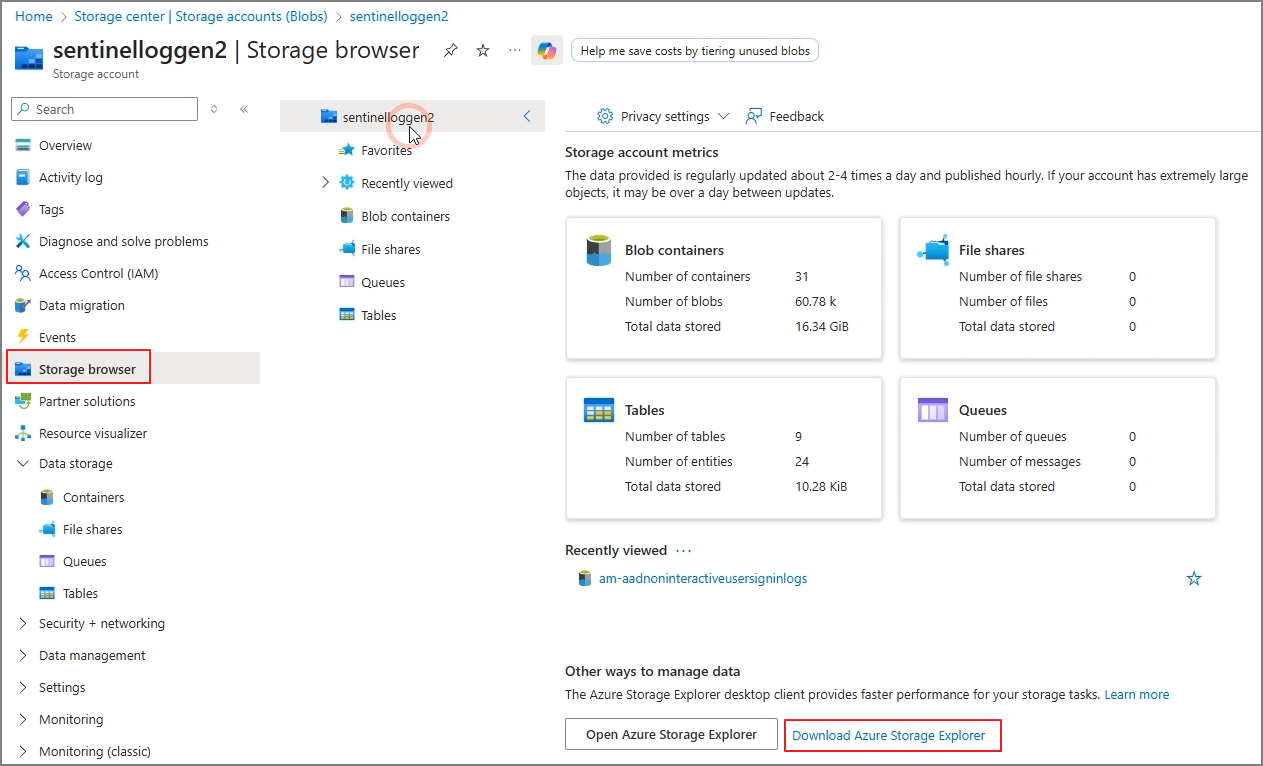The width and height of the screenshot is (1263, 766).
Task: Click the Blob containers card icon
Action: (599, 250)
